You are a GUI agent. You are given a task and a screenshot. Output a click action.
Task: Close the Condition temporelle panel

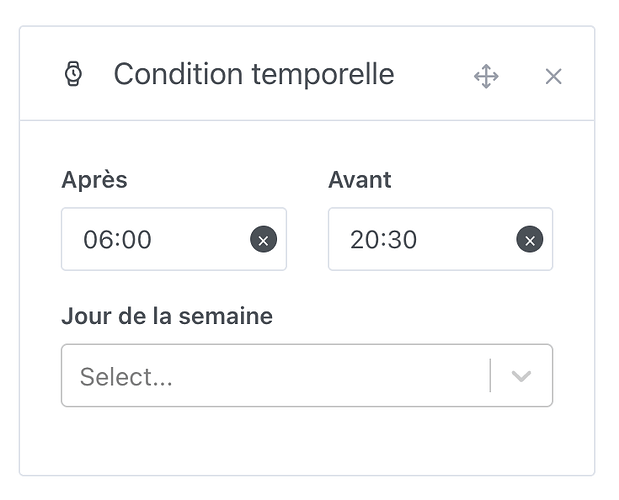pos(553,76)
